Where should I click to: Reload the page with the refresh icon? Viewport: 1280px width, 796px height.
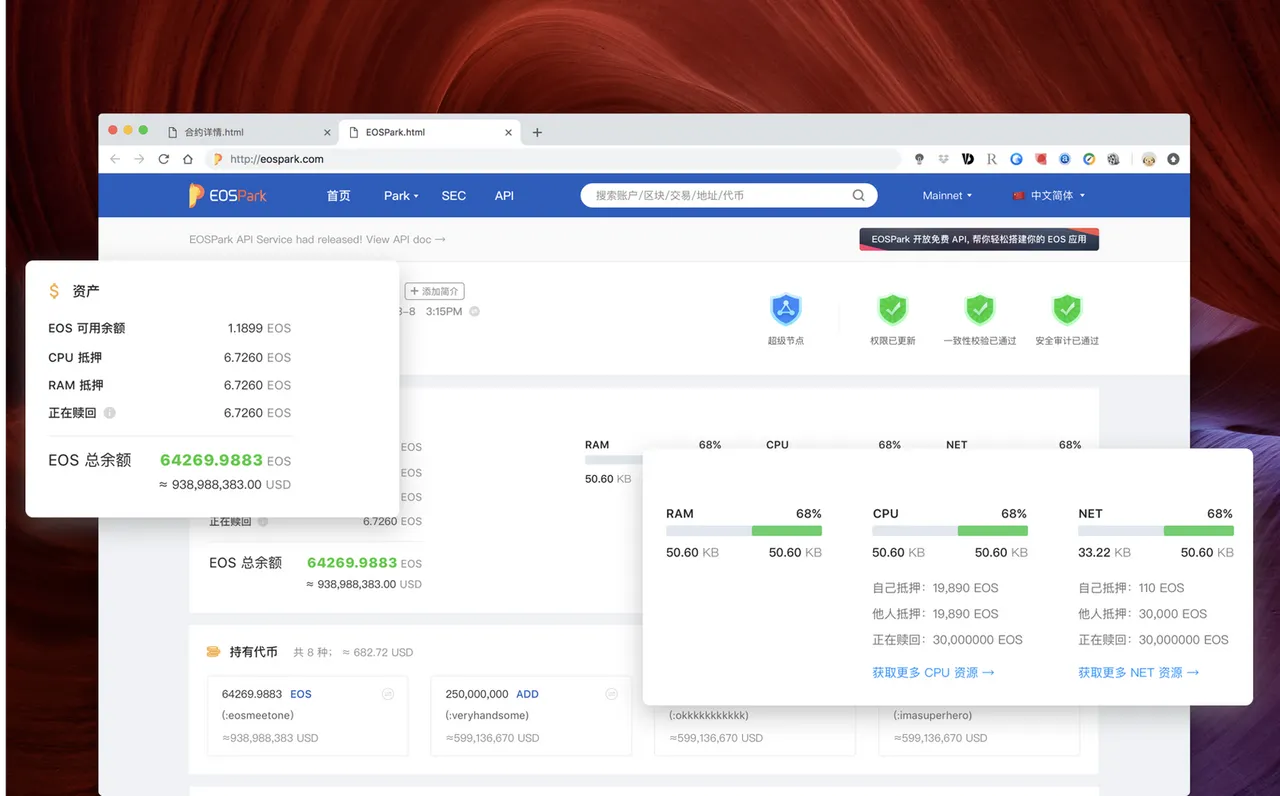coord(163,159)
